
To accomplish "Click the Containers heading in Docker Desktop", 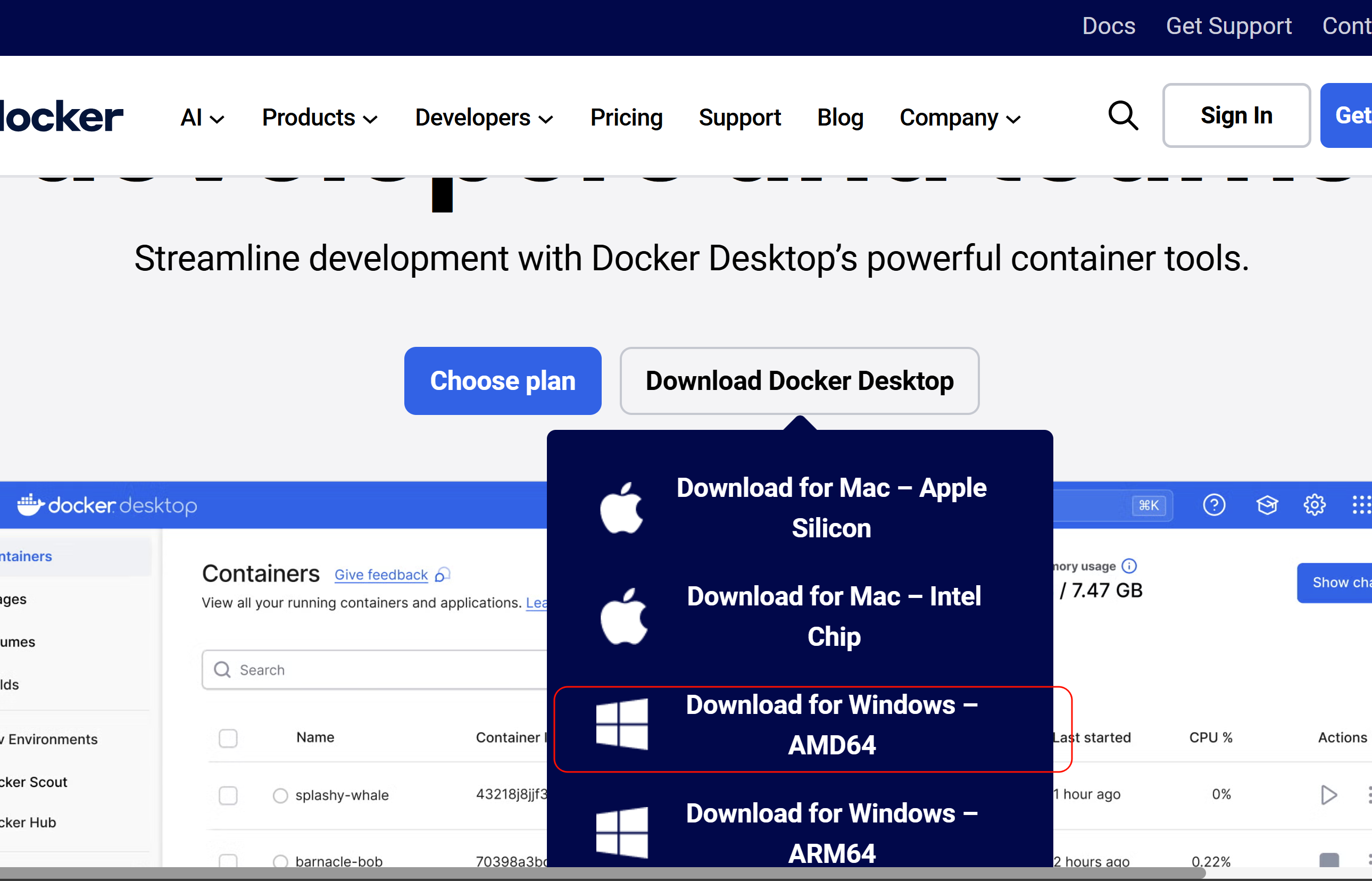I will (261, 573).
